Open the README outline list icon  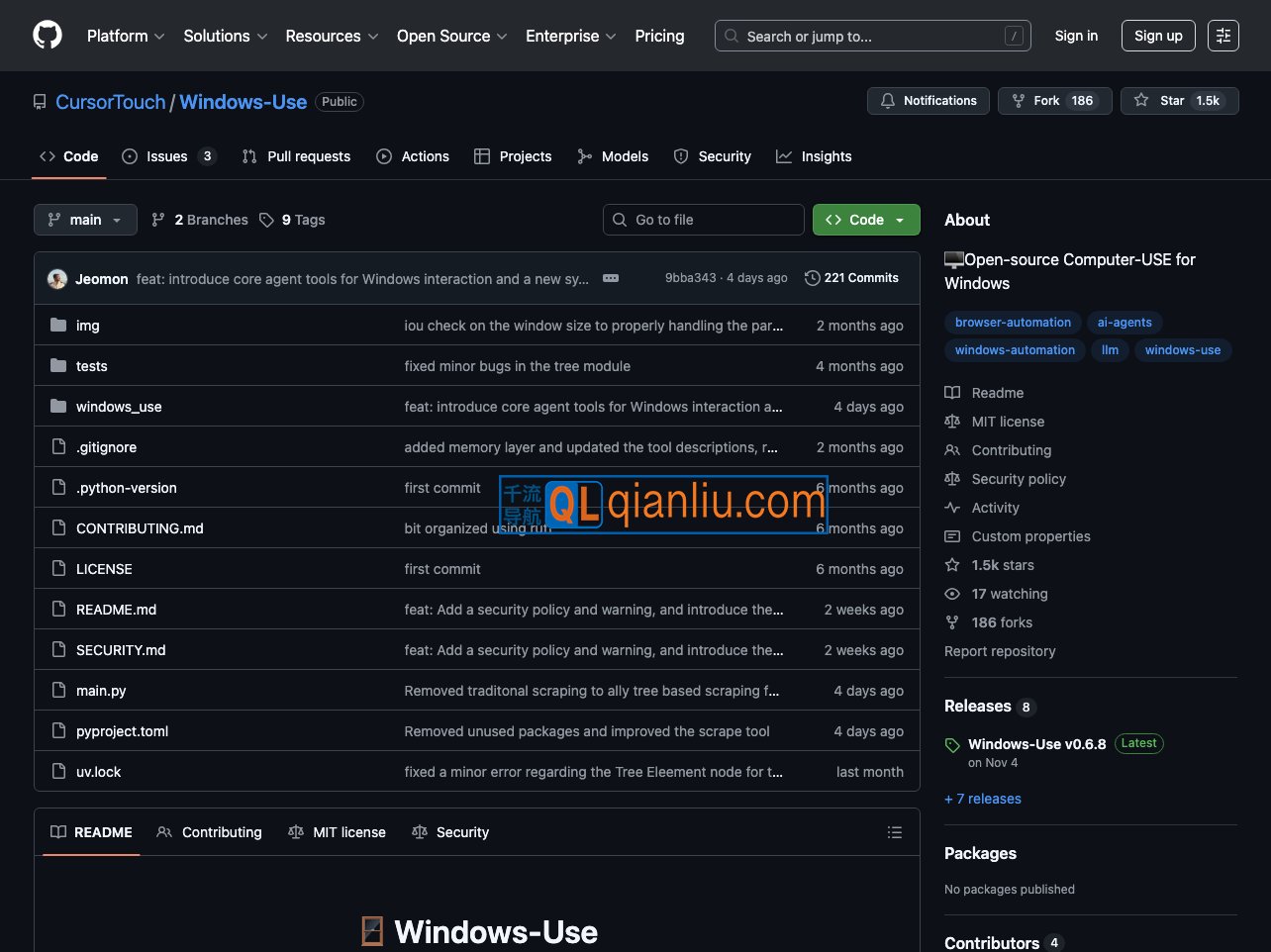coord(894,832)
